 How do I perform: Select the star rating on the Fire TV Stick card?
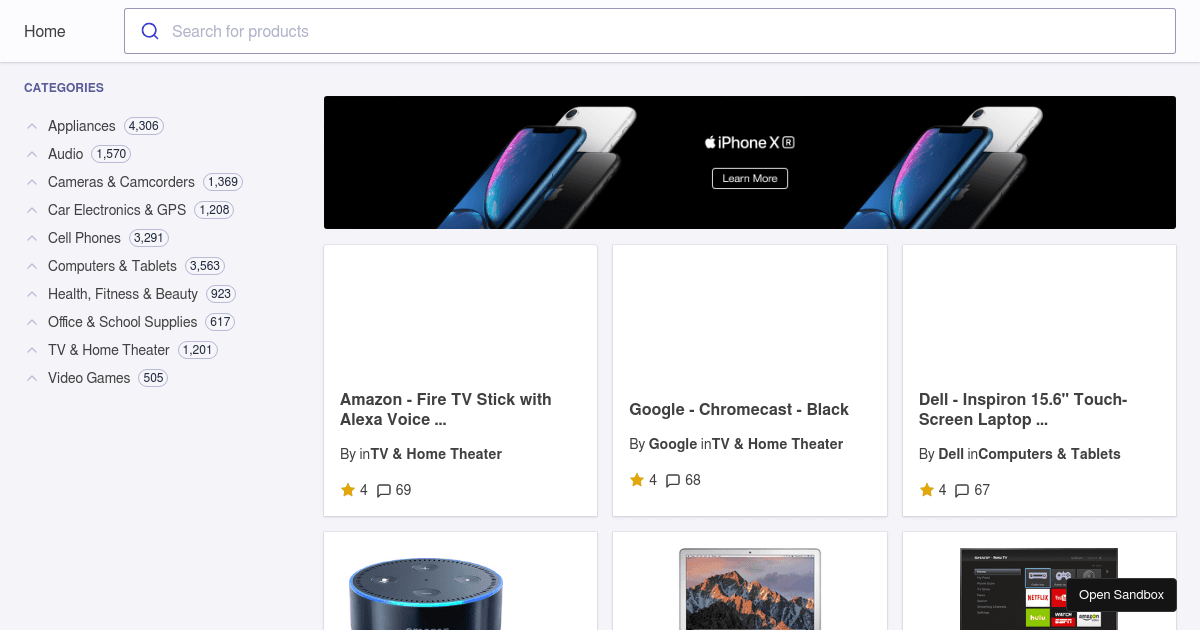(345, 490)
